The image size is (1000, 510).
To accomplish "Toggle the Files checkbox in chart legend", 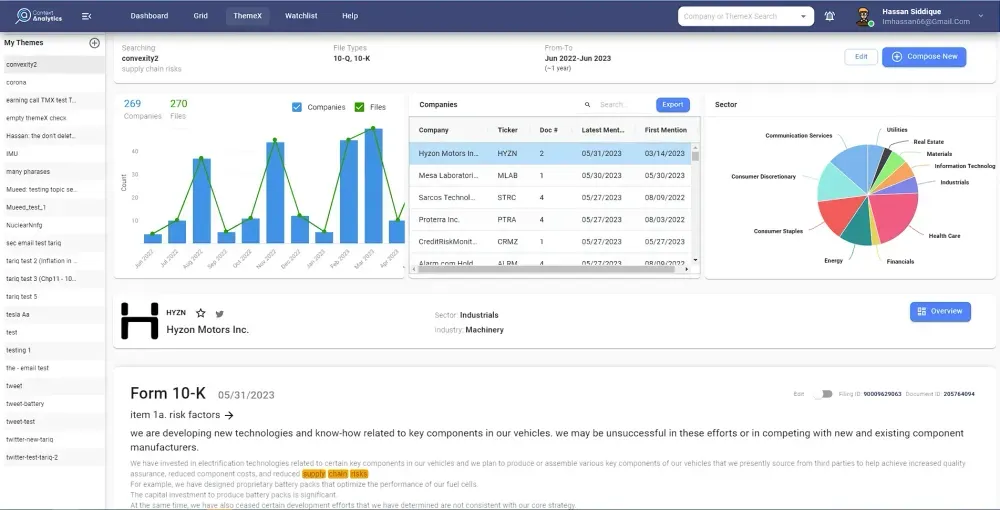I will pos(359,107).
